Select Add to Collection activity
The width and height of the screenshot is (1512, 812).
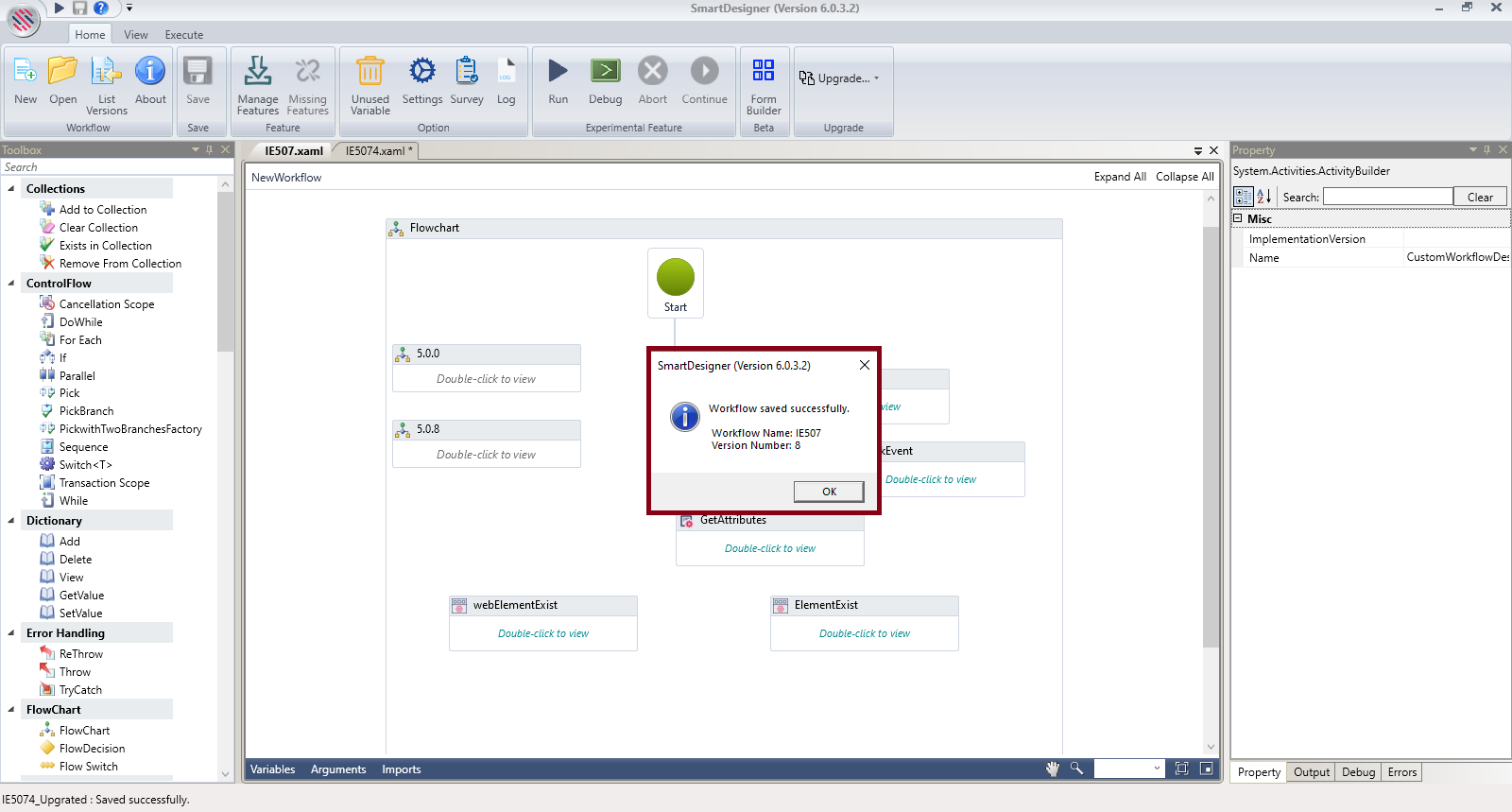coord(103,210)
